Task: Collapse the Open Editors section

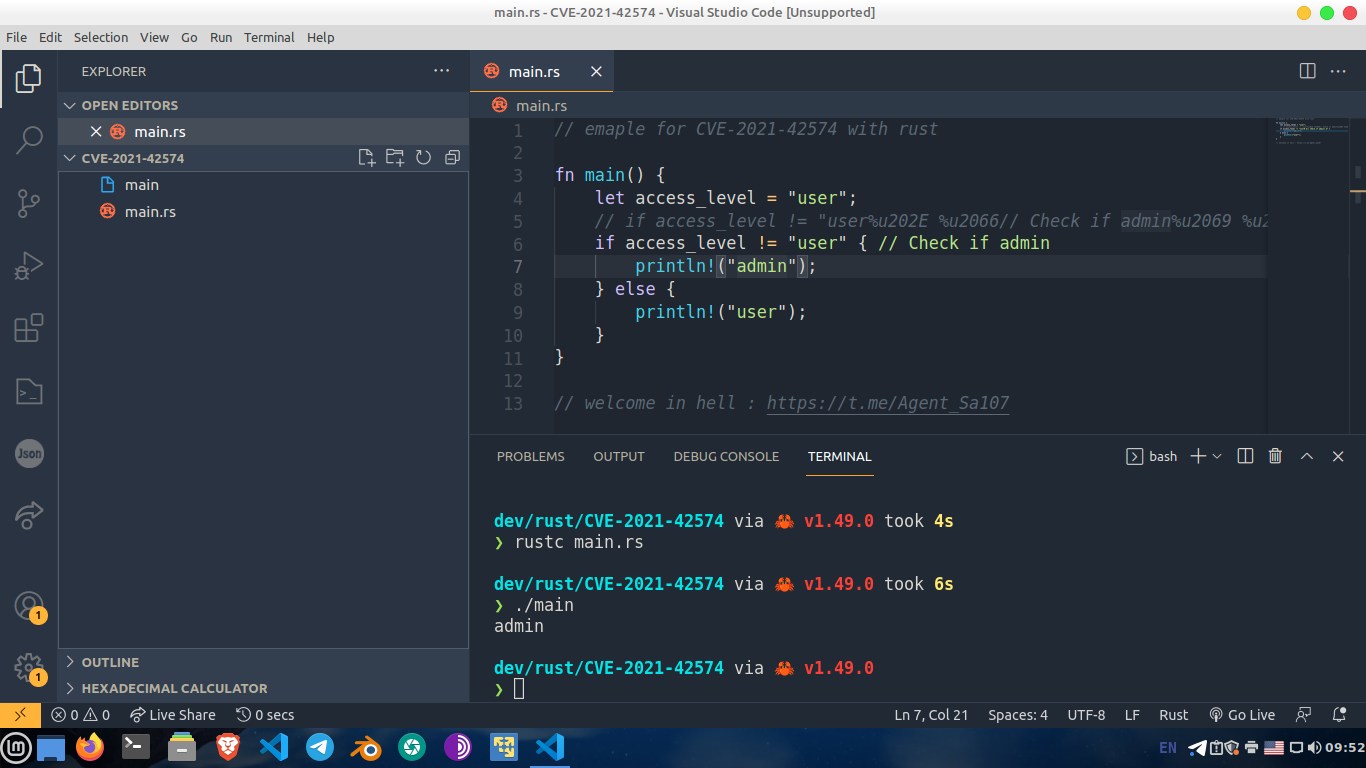Action: click(129, 105)
